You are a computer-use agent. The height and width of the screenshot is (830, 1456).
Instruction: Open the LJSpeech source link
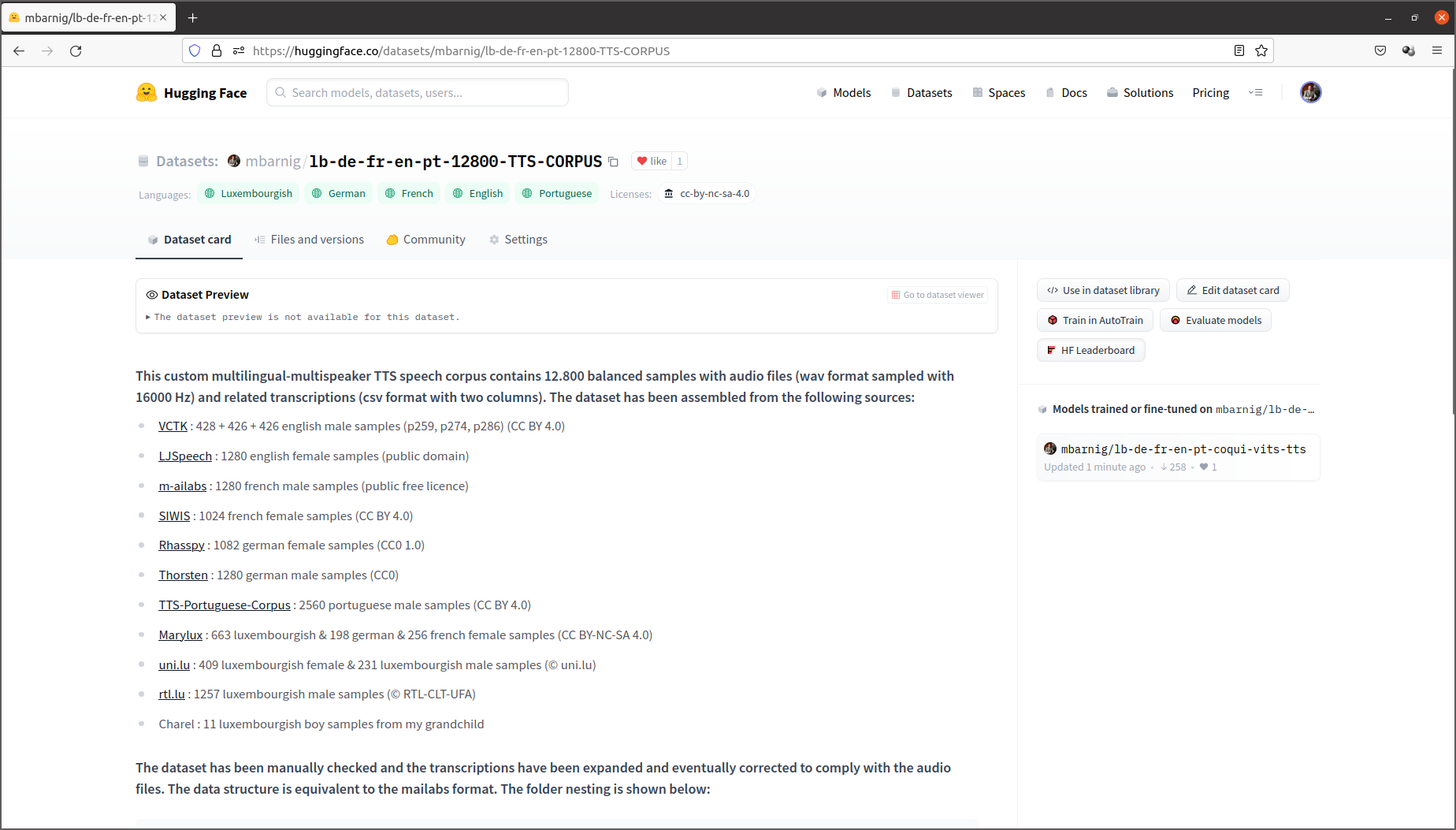click(185, 456)
